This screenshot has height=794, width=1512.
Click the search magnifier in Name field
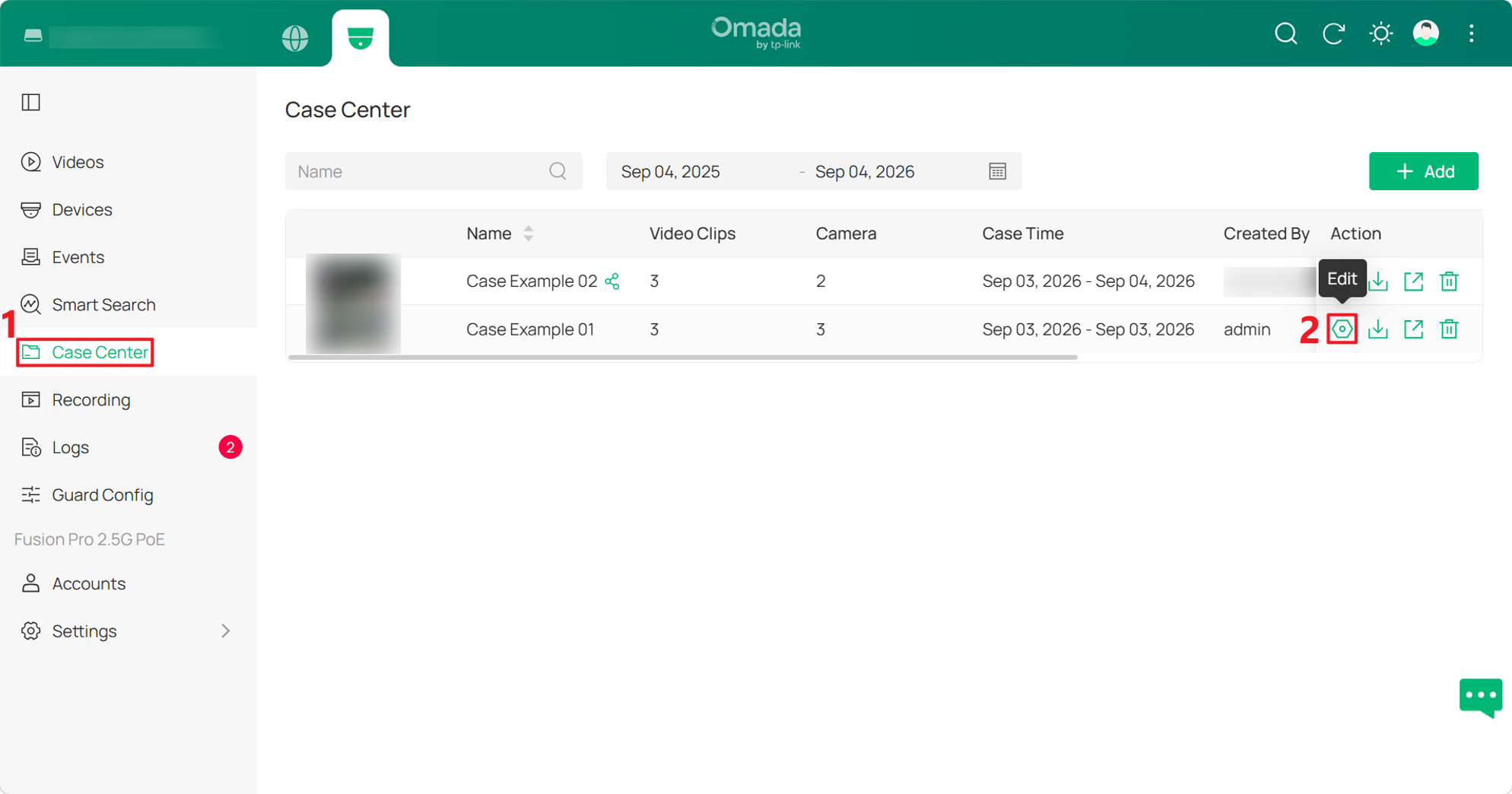click(x=557, y=171)
